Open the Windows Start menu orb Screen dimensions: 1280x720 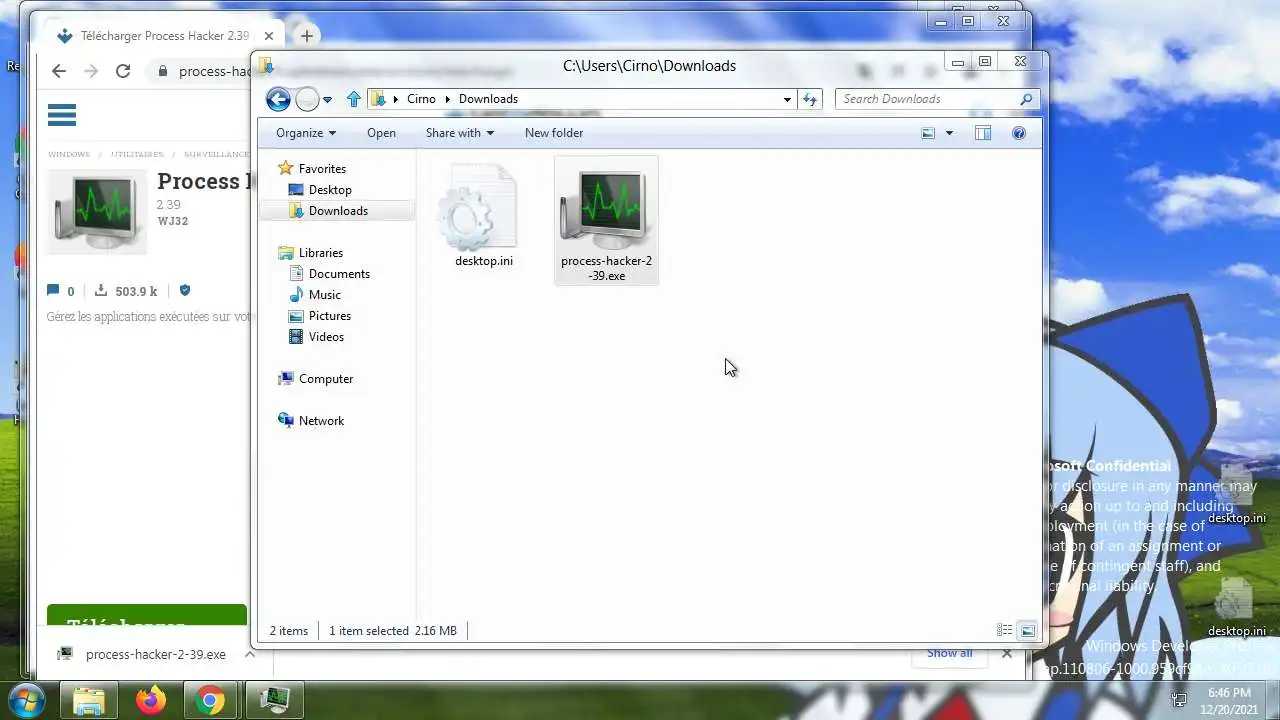(26, 699)
